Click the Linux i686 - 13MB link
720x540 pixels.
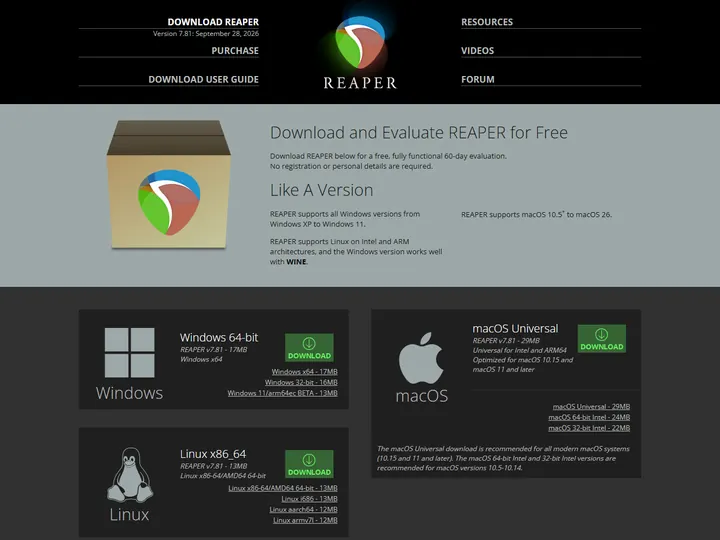pos(309,499)
